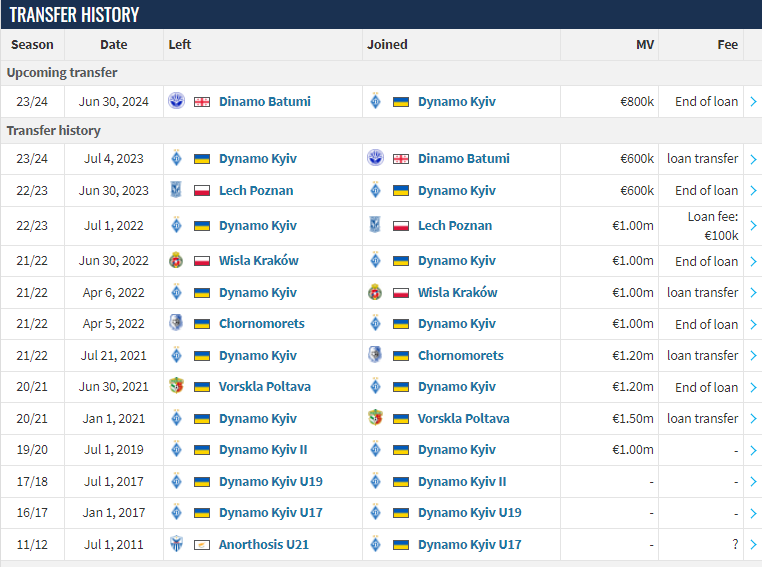Click the 19/20 season cell

pos(32,449)
